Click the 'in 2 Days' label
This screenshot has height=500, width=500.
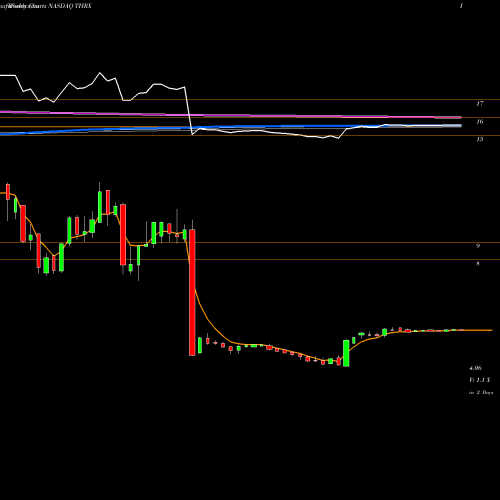481,393
